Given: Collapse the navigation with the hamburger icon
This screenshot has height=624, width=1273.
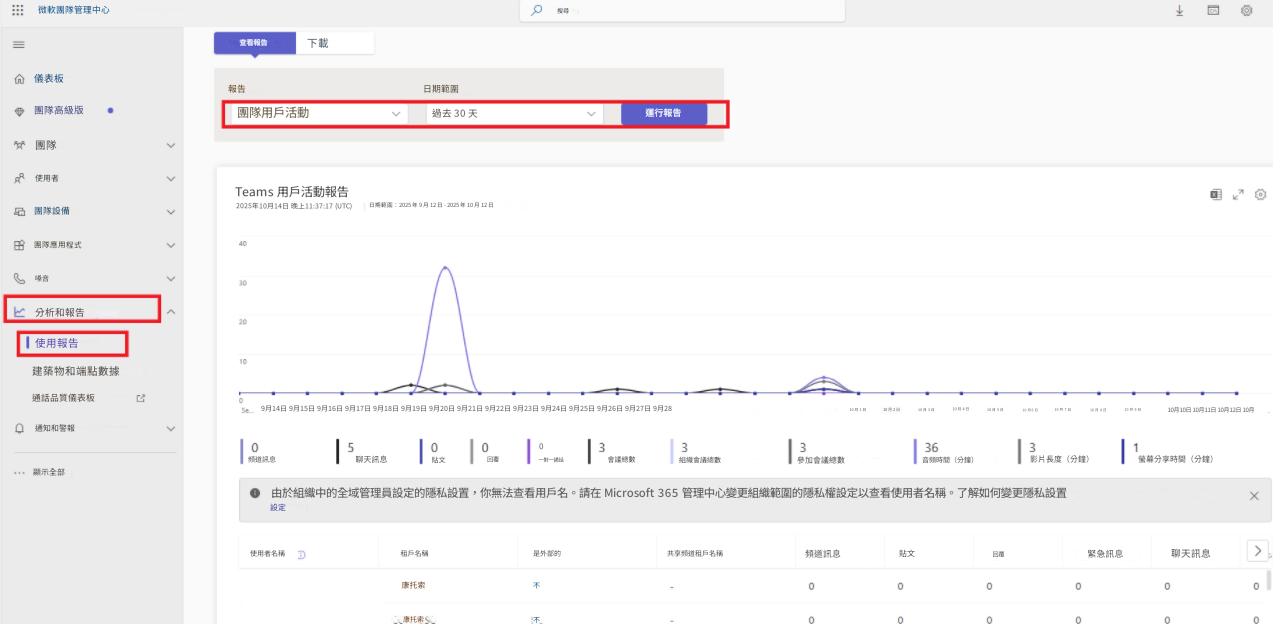Looking at the screenshot, I should (x=18, y=45).
